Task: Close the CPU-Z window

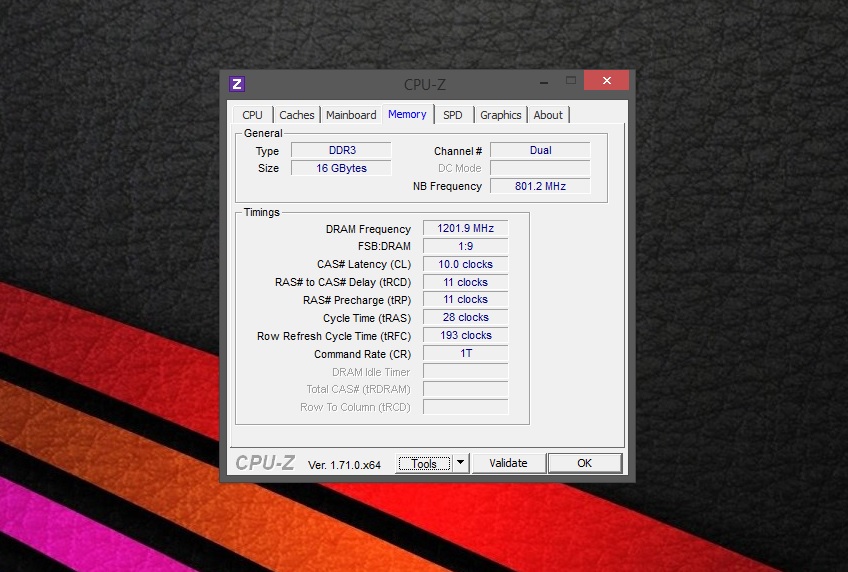Action: [x=607, y=81]
